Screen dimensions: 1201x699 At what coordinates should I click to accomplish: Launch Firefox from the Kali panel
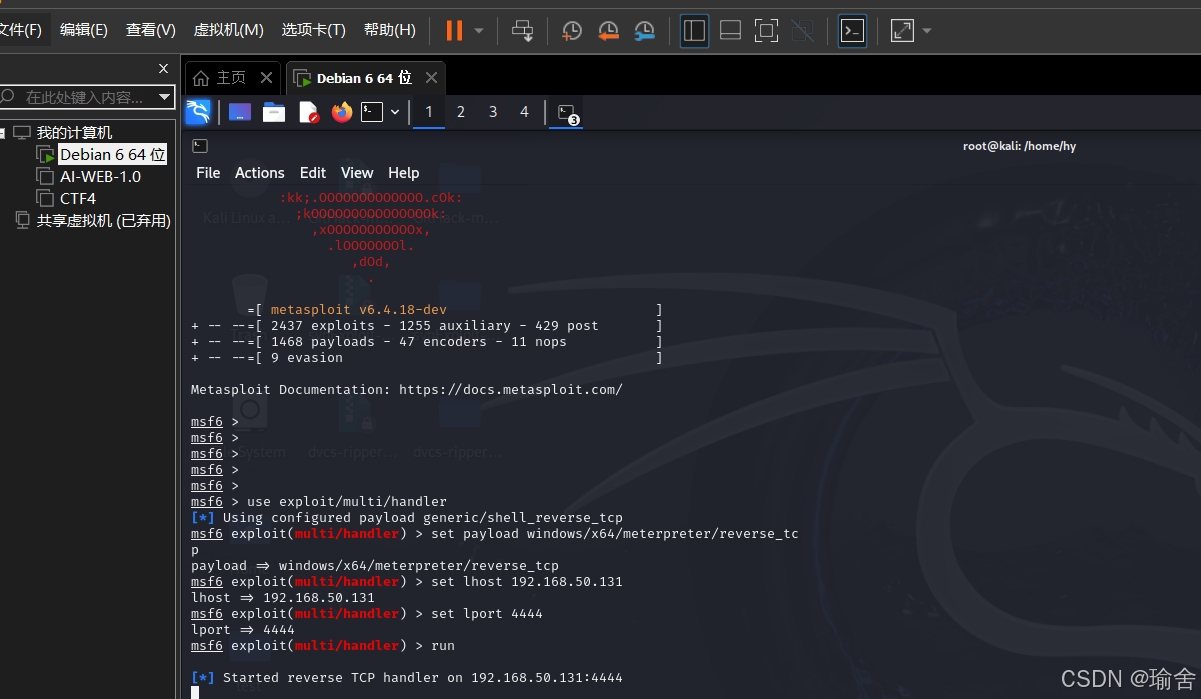point(342,112)
